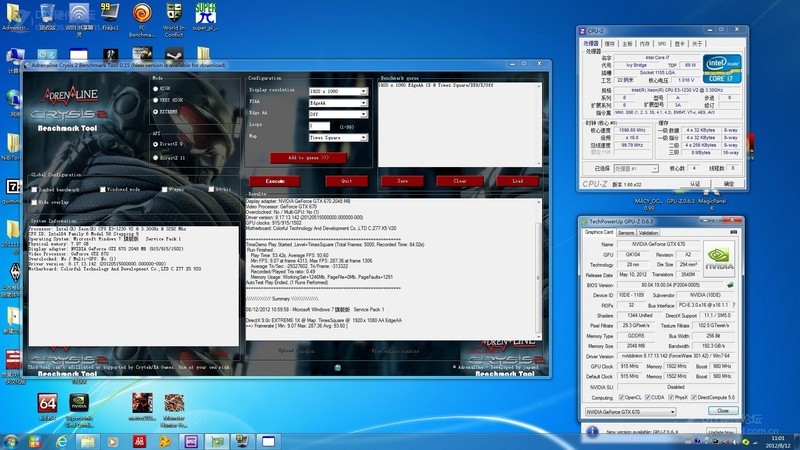The image size is (800, 450).
Task: Switch to the Validation tab in GPU-Z
Action: tap(648, 233)
